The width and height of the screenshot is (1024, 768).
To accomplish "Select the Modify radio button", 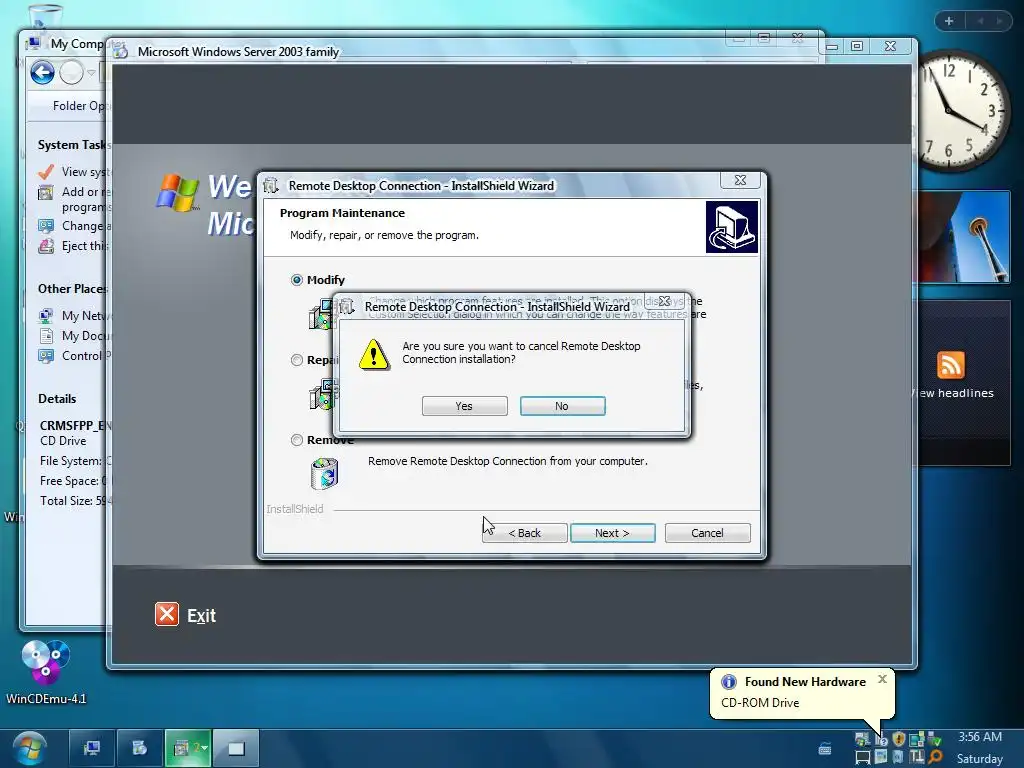I will [296, 280].
